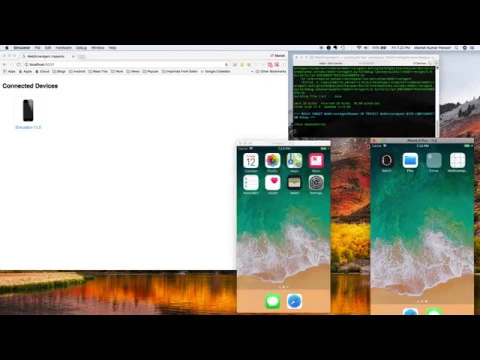The image size is (480, 360).
Task: Open the Settings app in left simulator
Action: click(x=316, y=183)
